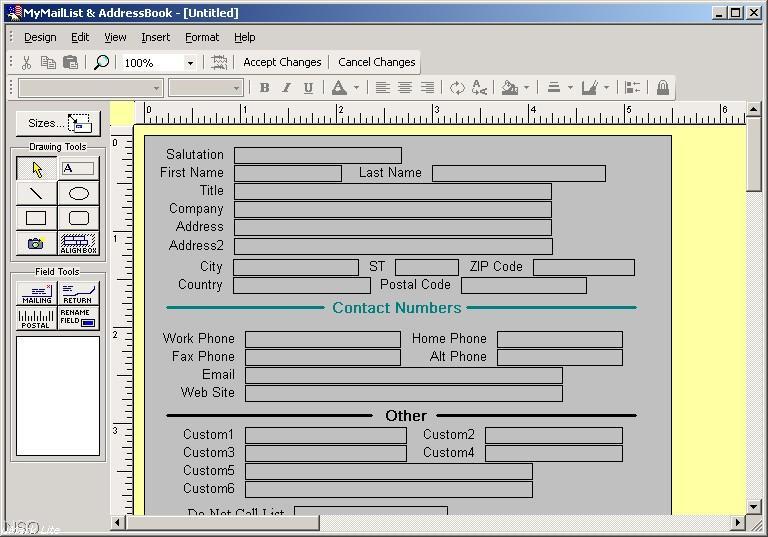Click the Paste clipboard icon

point(71,63)
